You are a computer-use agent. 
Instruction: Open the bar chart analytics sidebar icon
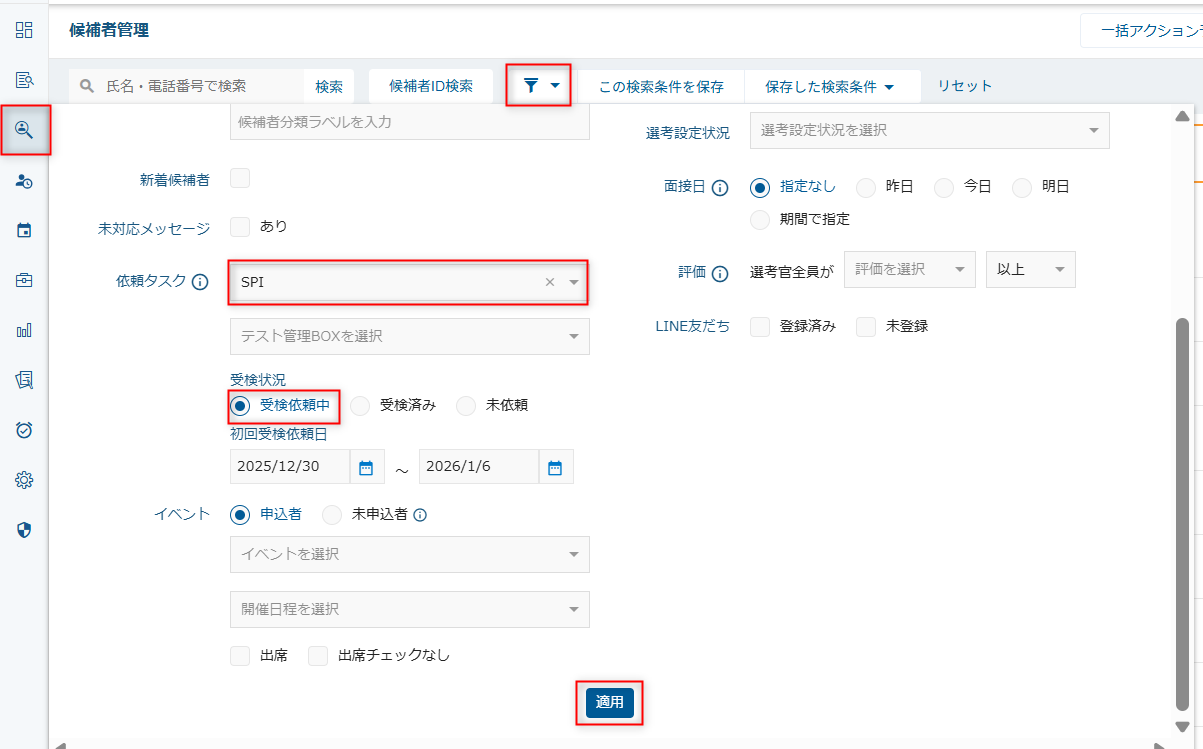(24, 330)
